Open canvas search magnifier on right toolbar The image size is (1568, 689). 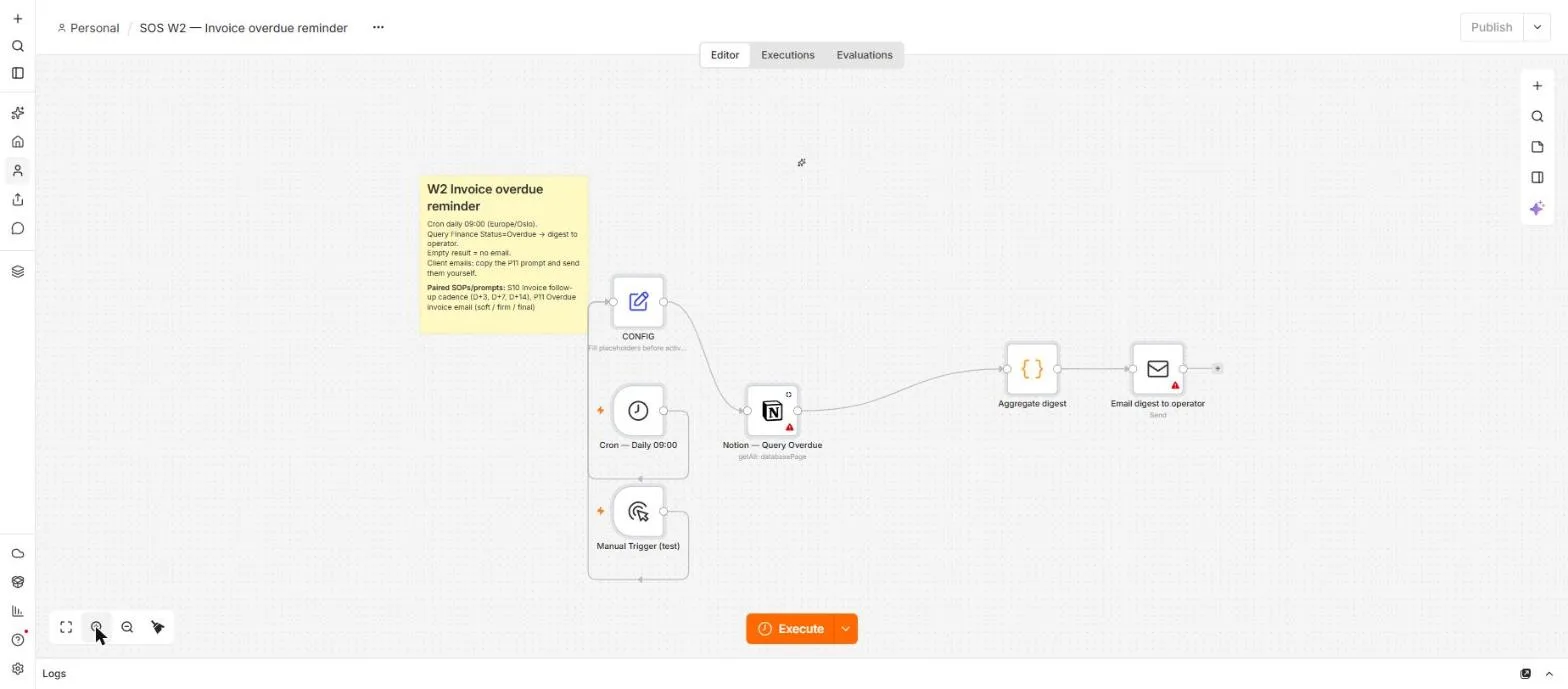click(x=1537, y=117)
